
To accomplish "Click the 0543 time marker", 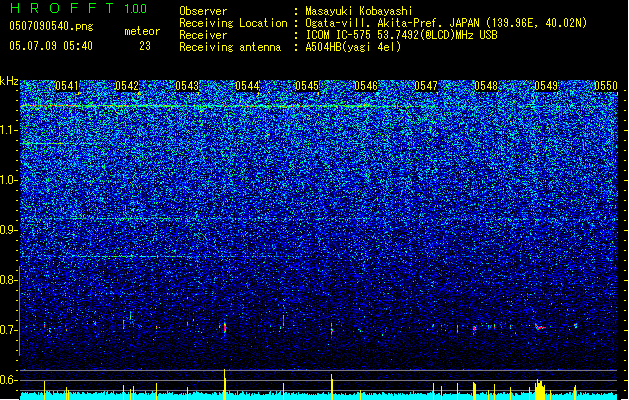I will (187, 86).
